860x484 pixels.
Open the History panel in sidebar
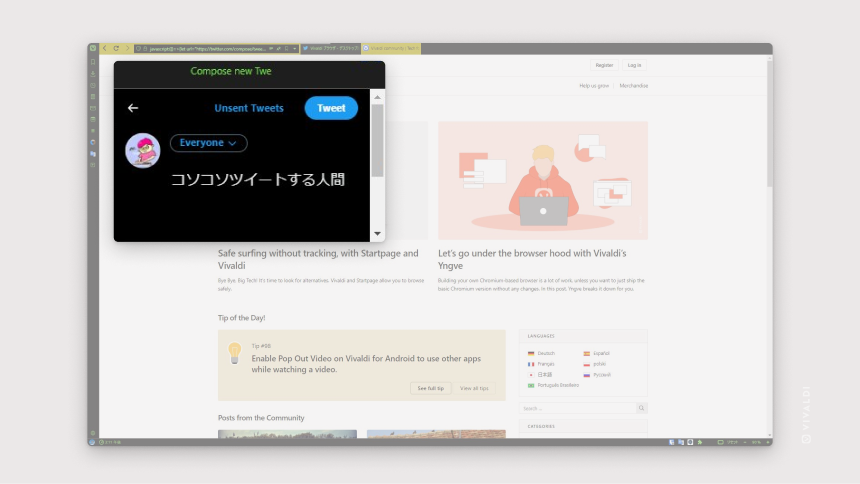93,85
